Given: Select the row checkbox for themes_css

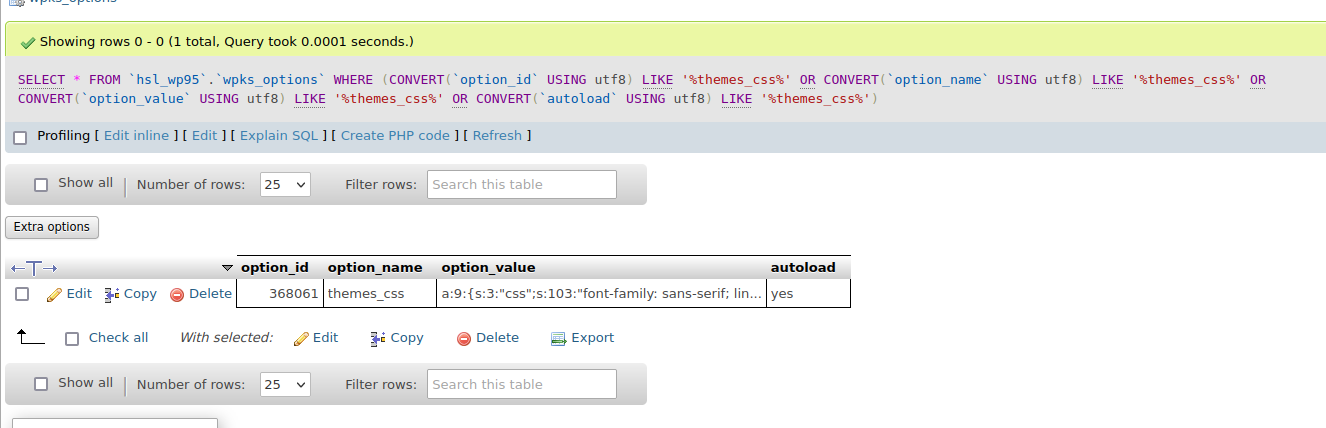Looking at the screenshot, I should [x=22, y=294].
